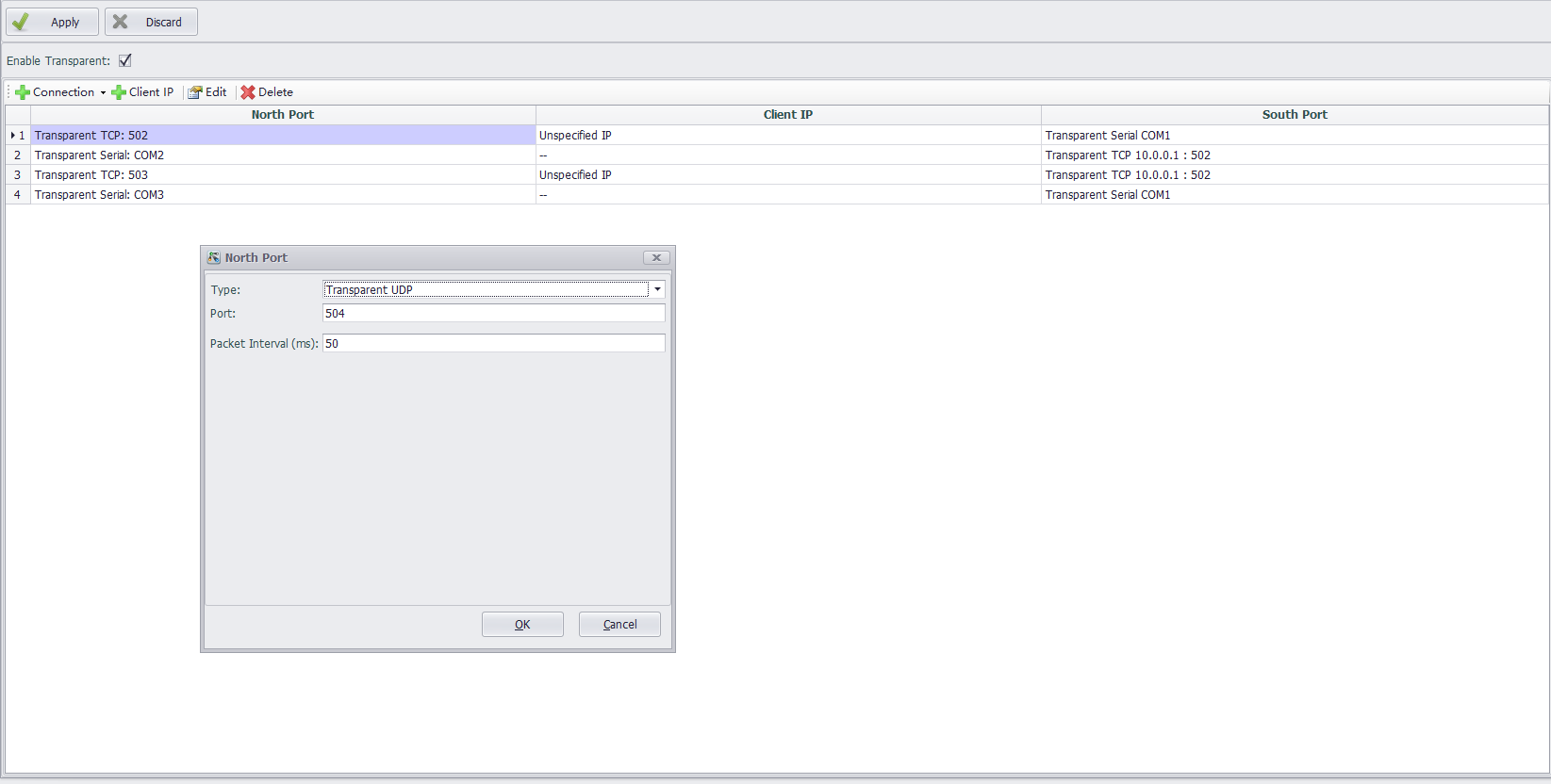
Task: Click the North Port dialog title icon
Action: point(214,258)
